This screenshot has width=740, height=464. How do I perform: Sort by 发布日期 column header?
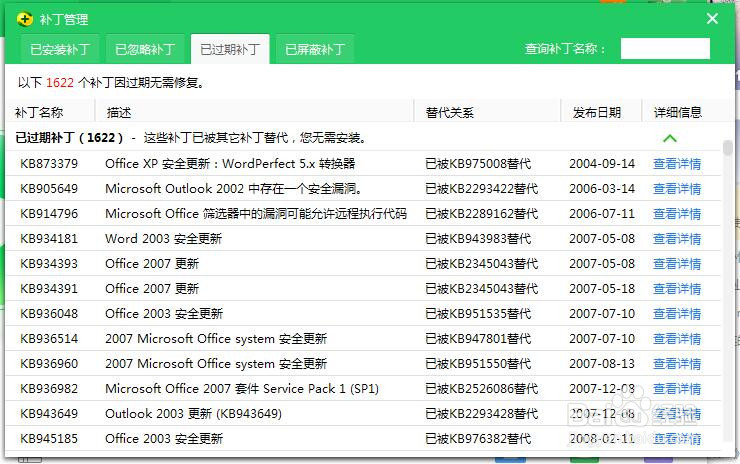[x=597, y=112]
